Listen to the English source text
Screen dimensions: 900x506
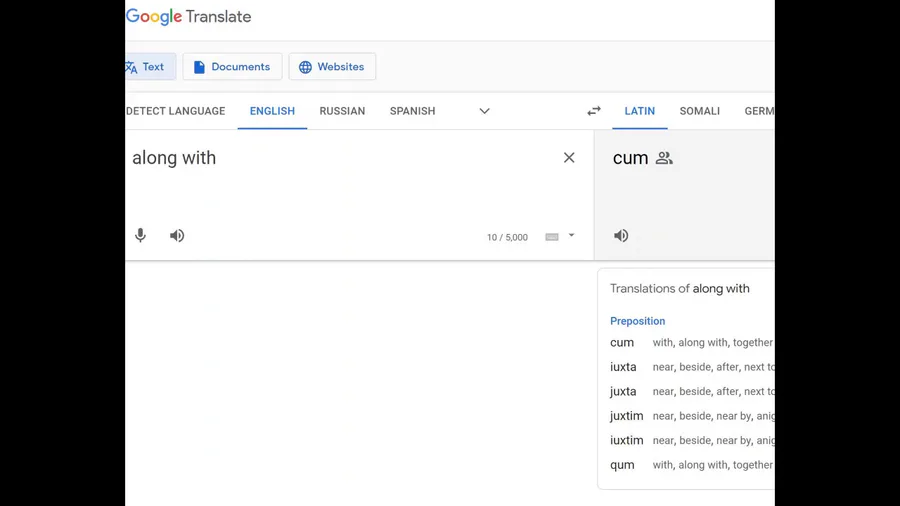pyautogui.click(x=177, y=236)
